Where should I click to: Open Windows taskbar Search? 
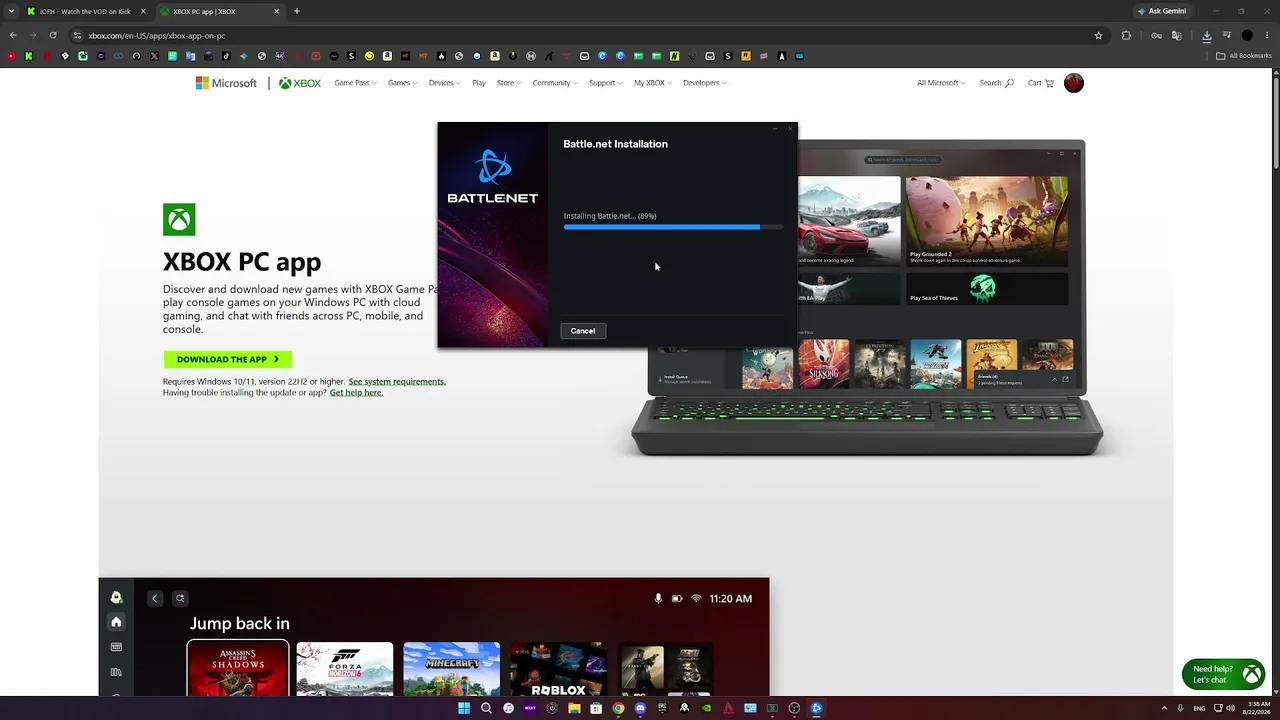click(x=486, y=708)
